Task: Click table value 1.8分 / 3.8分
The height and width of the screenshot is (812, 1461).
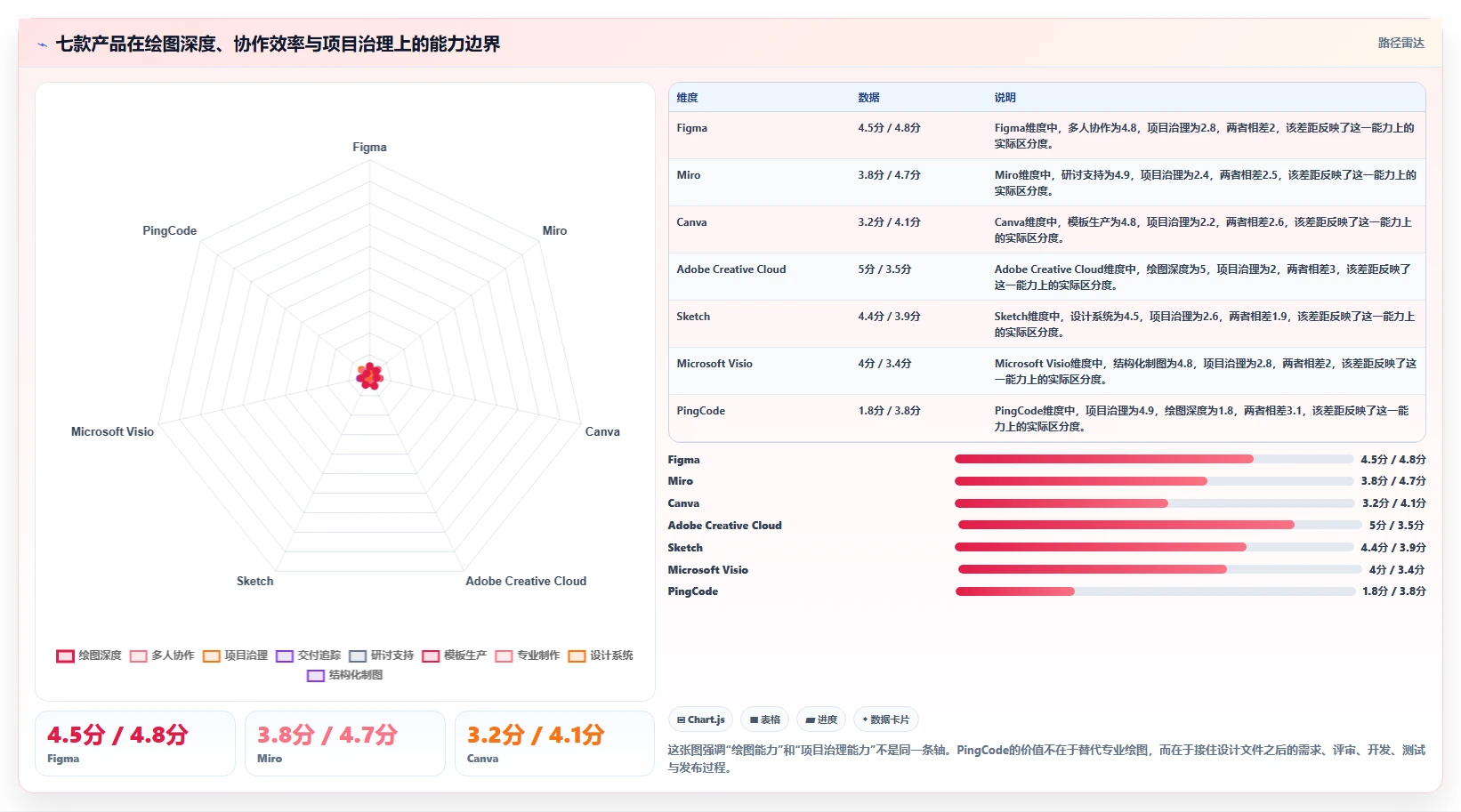Action: [889, 411]
